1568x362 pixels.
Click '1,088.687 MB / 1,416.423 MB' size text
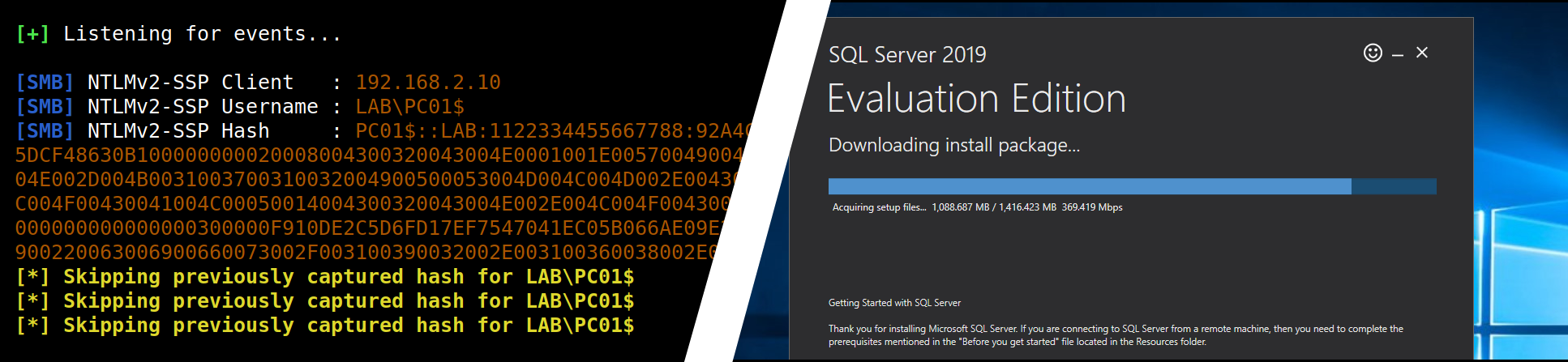pyautogui.click(x=994, y=207)
